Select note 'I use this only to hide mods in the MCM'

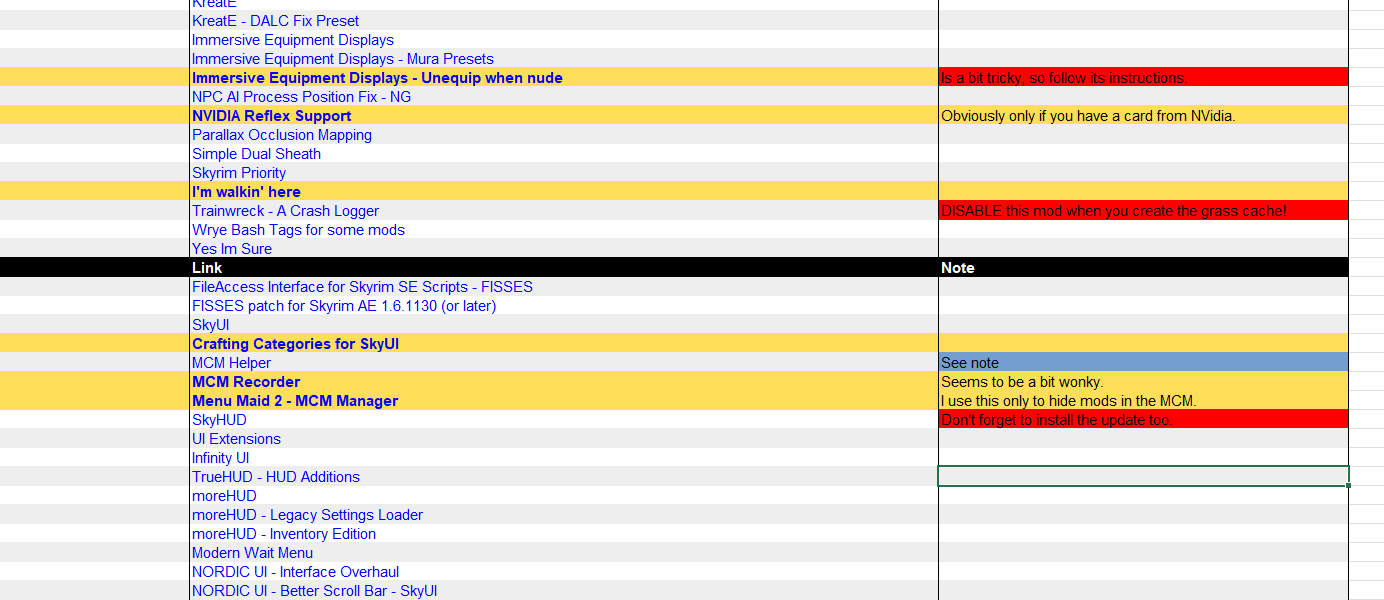click(1143, 401)
